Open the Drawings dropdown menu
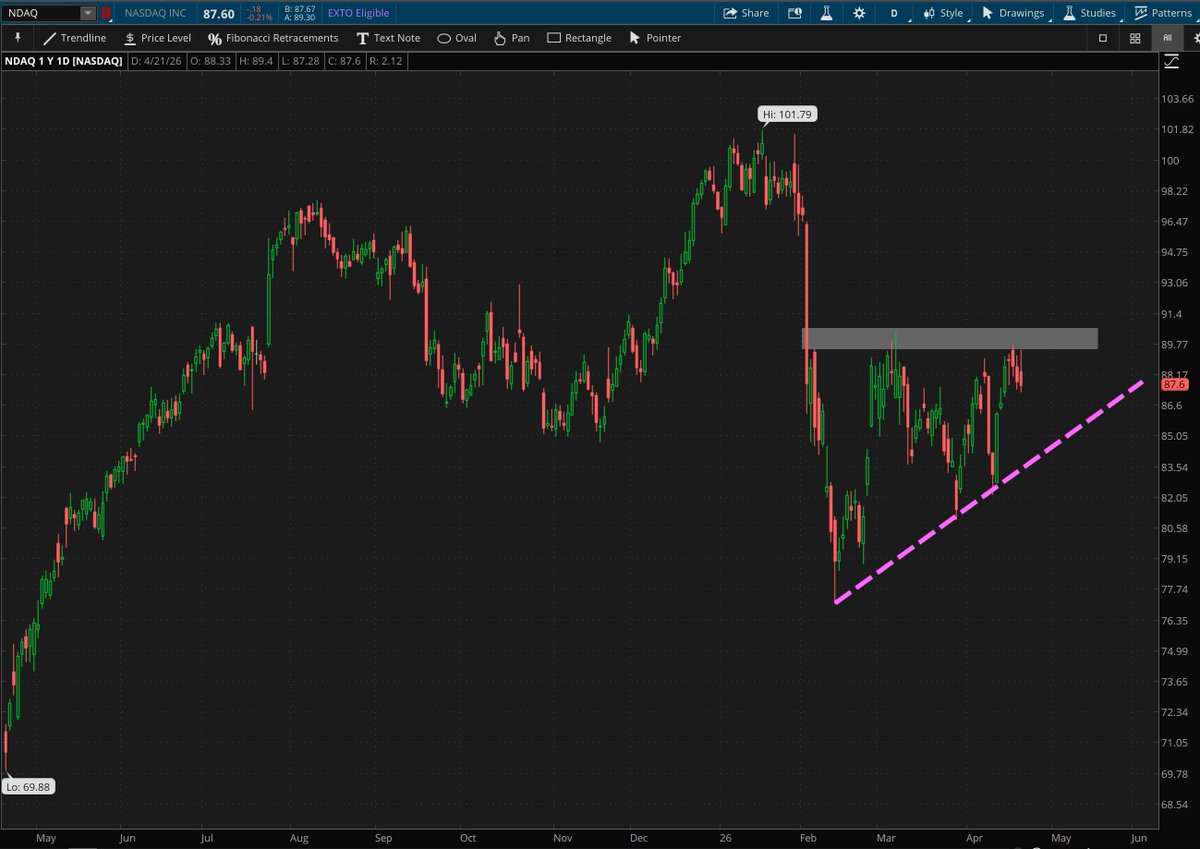The image size is (1200, 849). (1013, 13)
